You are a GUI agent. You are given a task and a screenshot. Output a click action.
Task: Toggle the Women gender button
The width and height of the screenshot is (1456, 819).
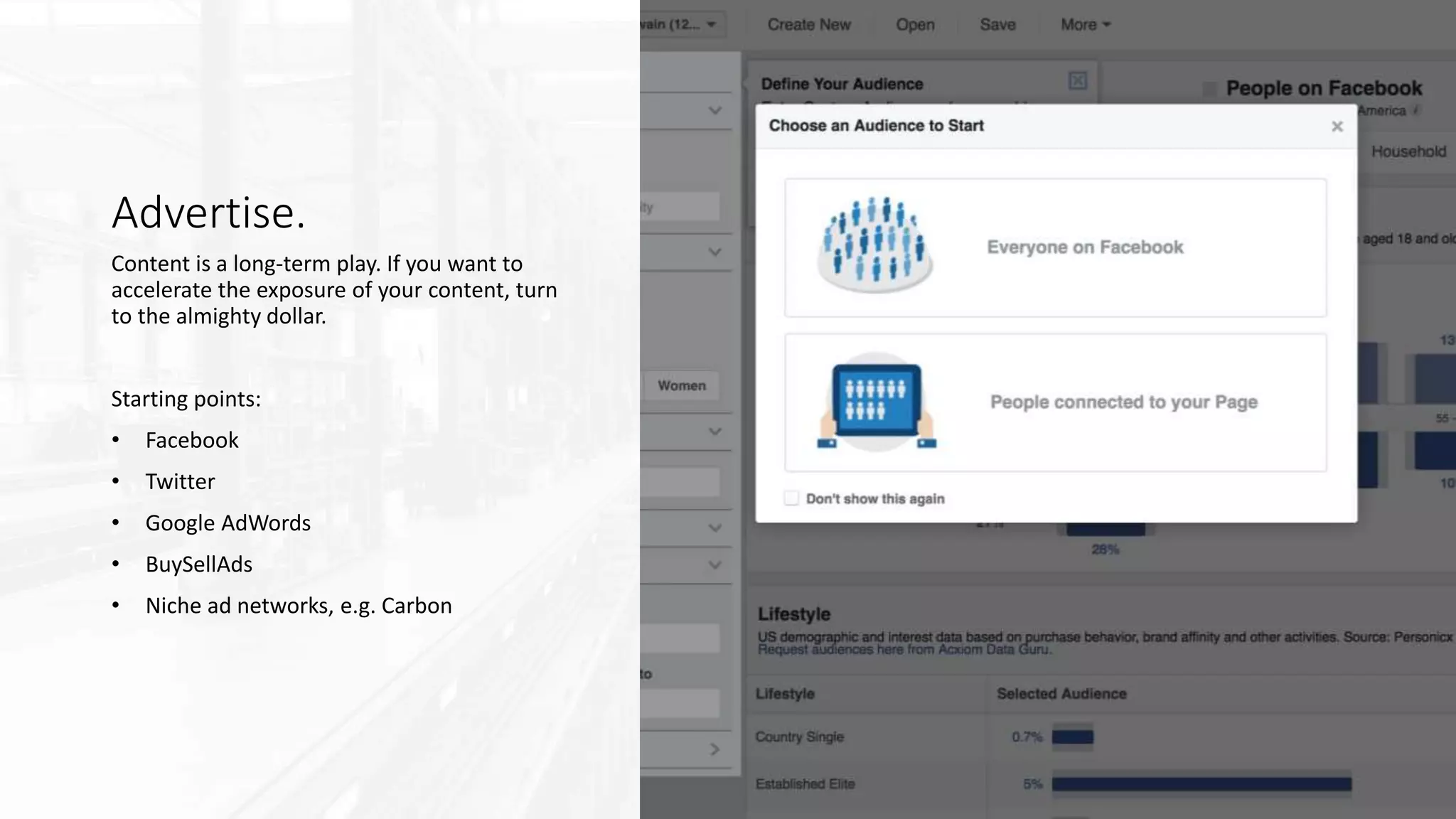click(681, 385)
